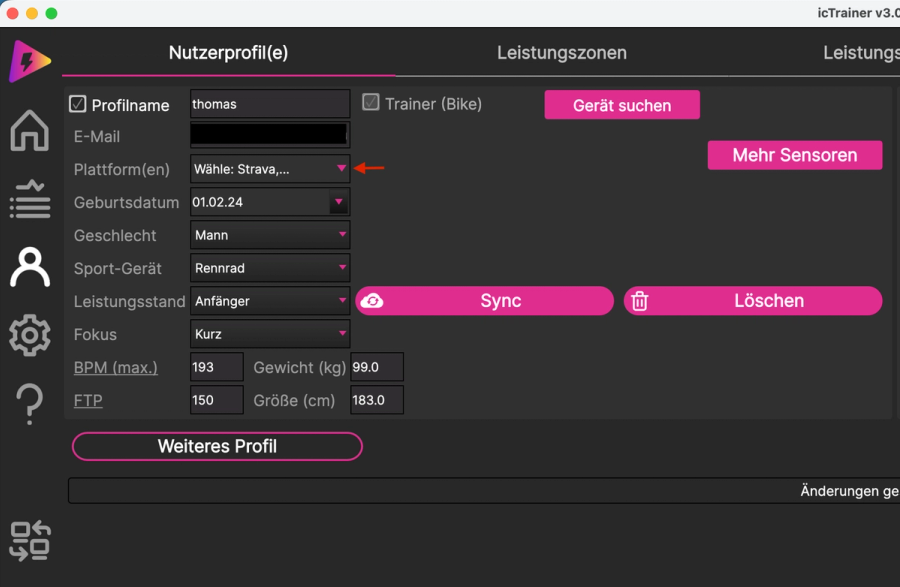Click the Größe field with 183.0
Viewport: 900px width, 587px height.
tap(377, 400)
